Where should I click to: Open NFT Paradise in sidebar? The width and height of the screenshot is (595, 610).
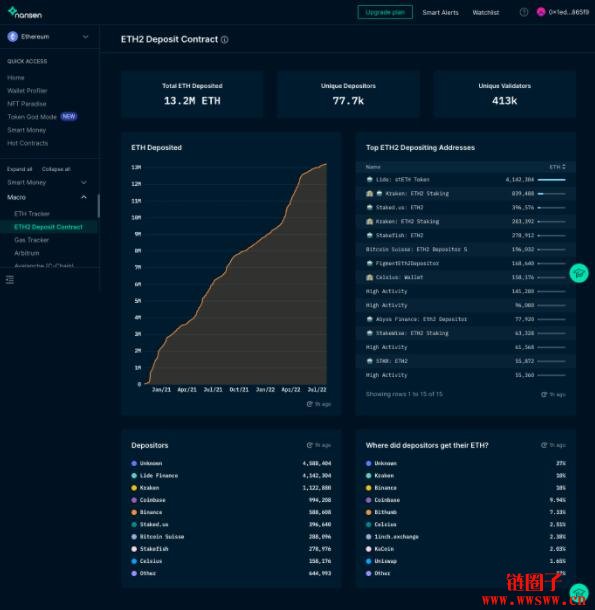point(26,104)
